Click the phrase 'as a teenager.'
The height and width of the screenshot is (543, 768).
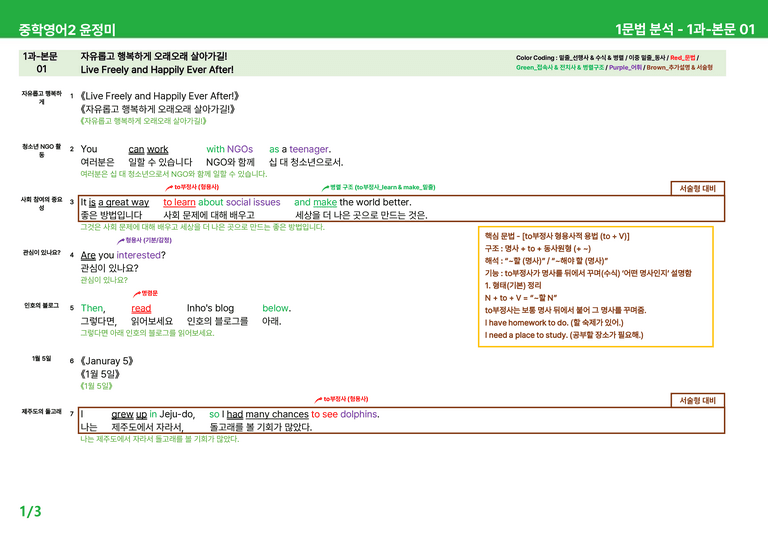click(x=300, y=149)
